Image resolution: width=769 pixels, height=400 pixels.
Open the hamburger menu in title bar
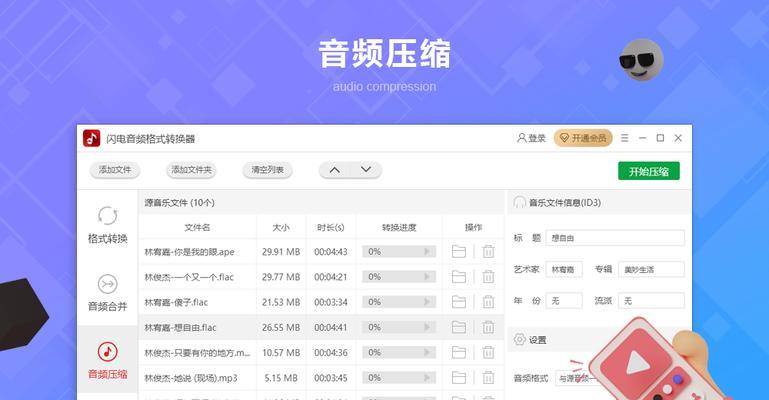pos(624,138)
